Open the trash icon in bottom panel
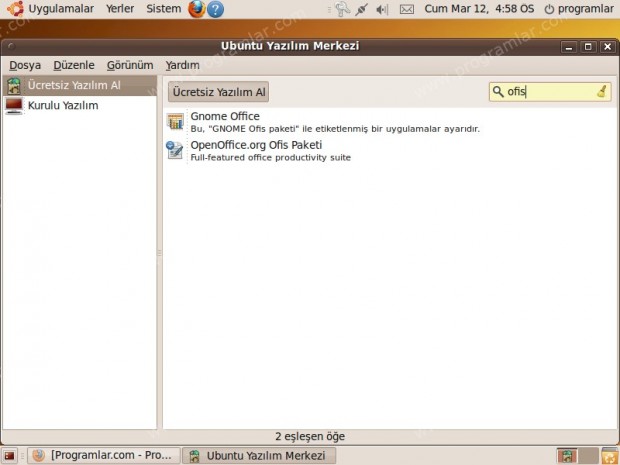 (x=610, y=456)
